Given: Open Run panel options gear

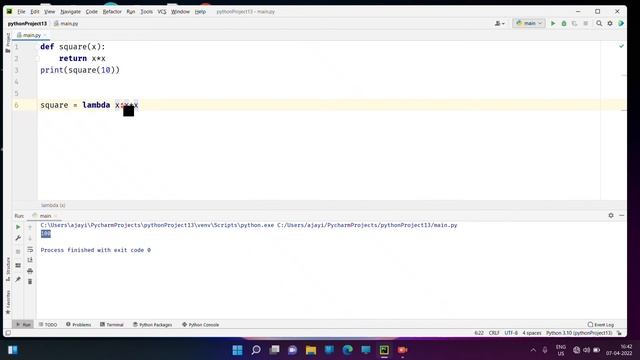Looking at the screenshot, I should point(611,215).
